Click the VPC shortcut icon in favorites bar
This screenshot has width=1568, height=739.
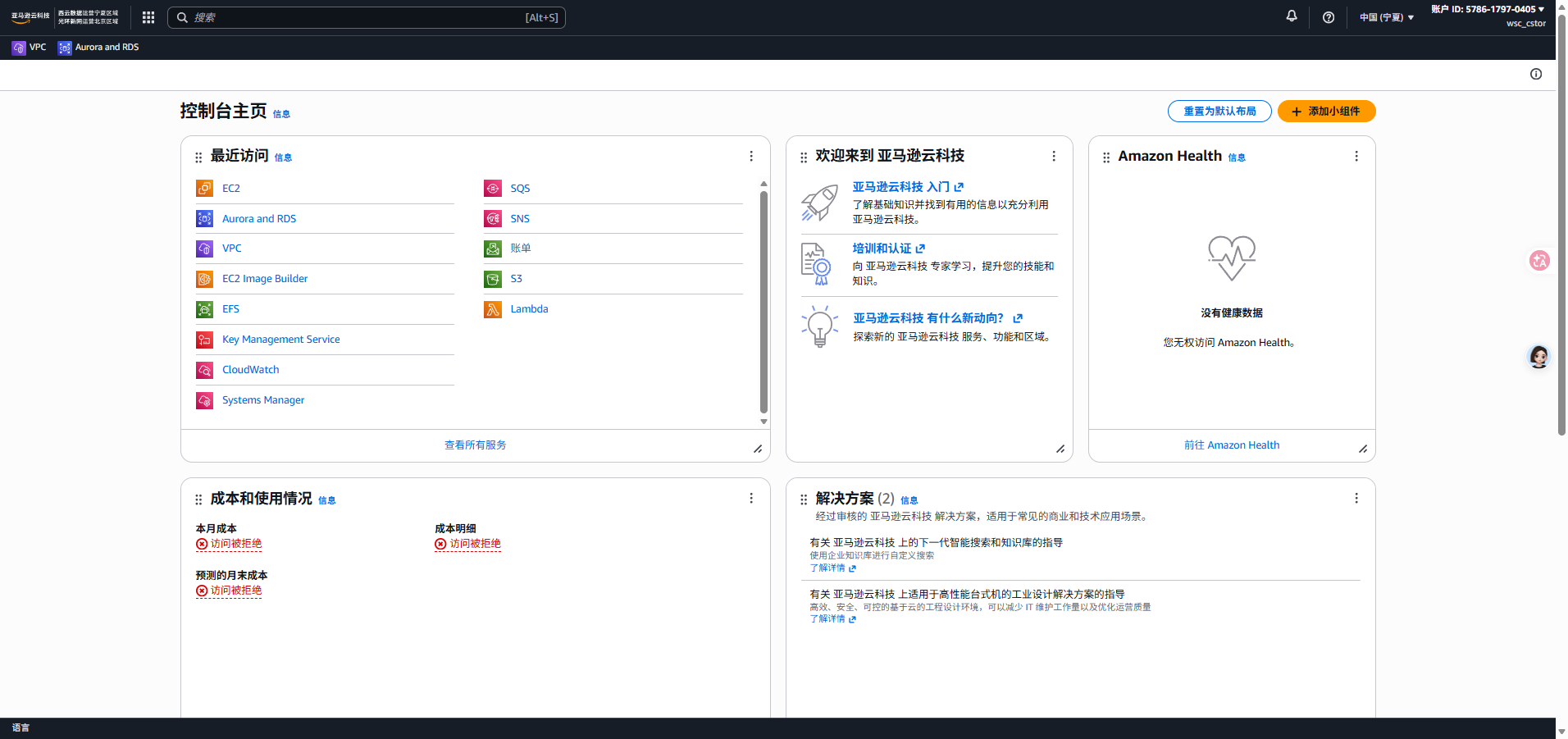19,48
